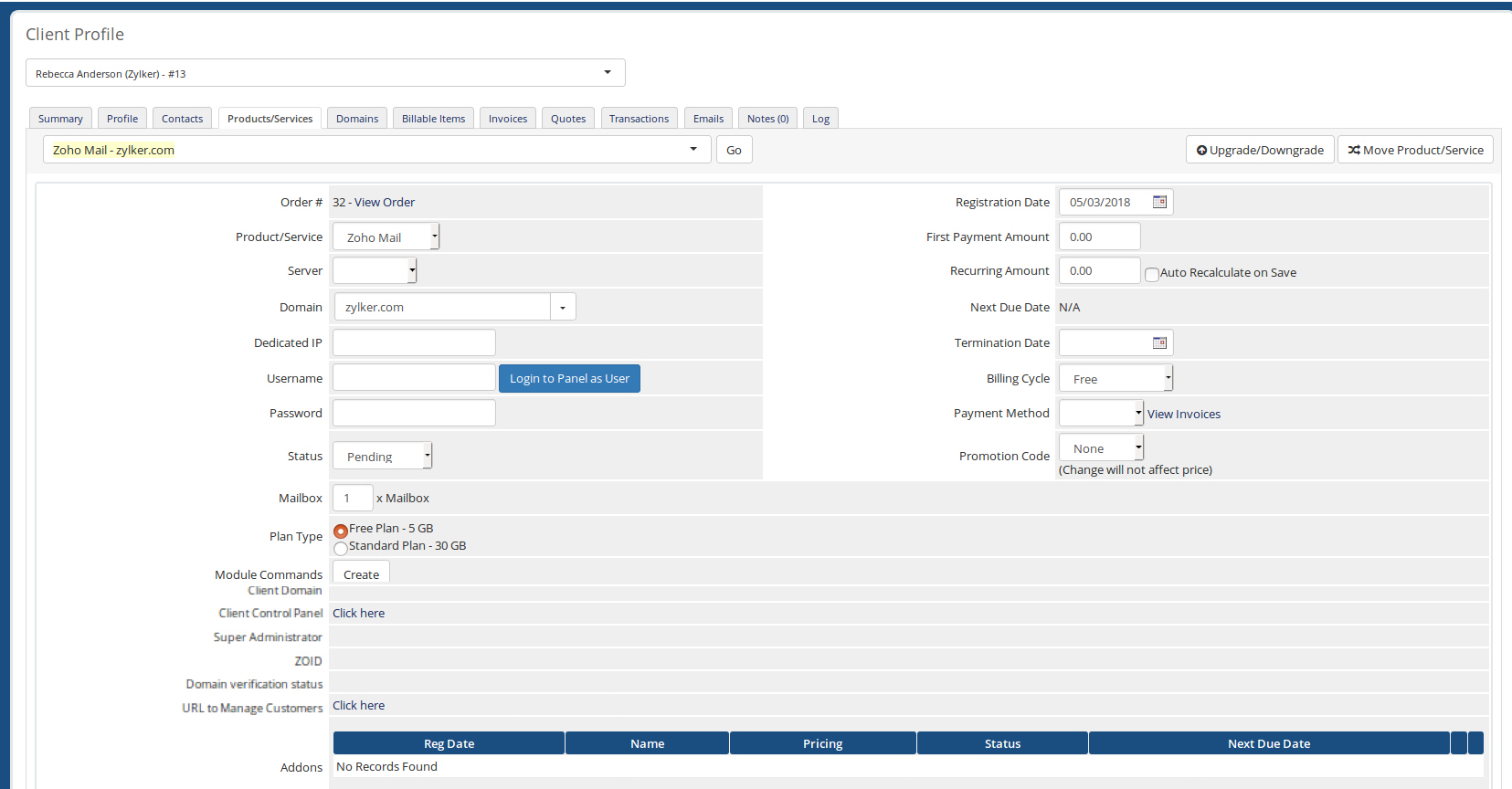Viewport: 1512px width, 789px height.
Task: Go to the Billable Items tab
Action: pos(433,119)
